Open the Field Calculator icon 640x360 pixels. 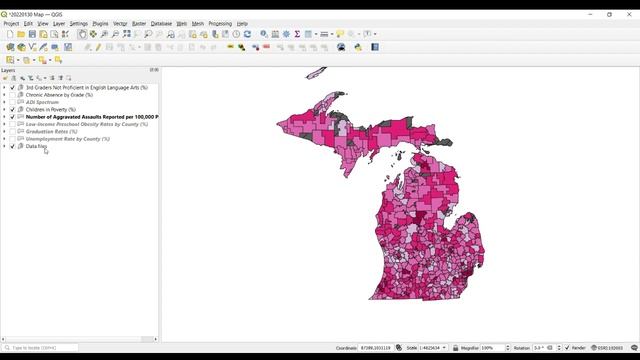[275, 34]
